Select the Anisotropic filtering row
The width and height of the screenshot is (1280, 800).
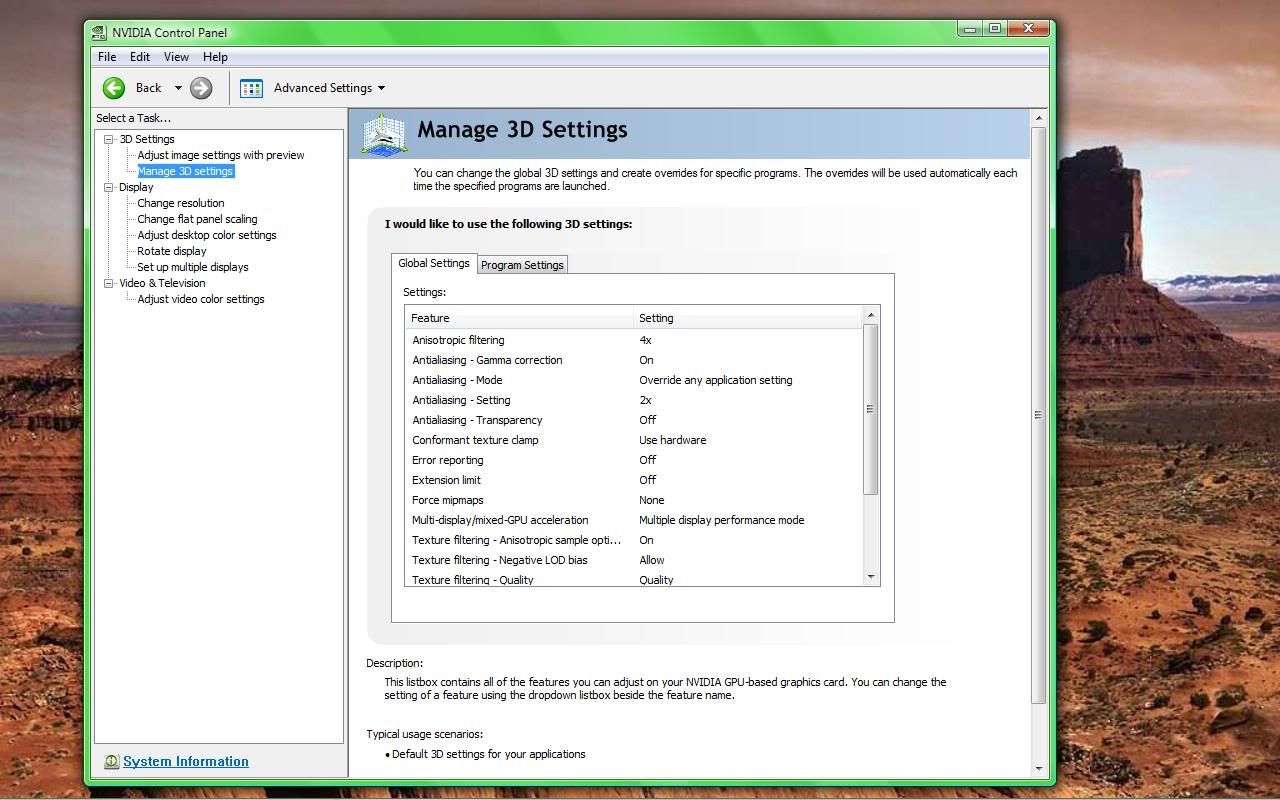633,340
